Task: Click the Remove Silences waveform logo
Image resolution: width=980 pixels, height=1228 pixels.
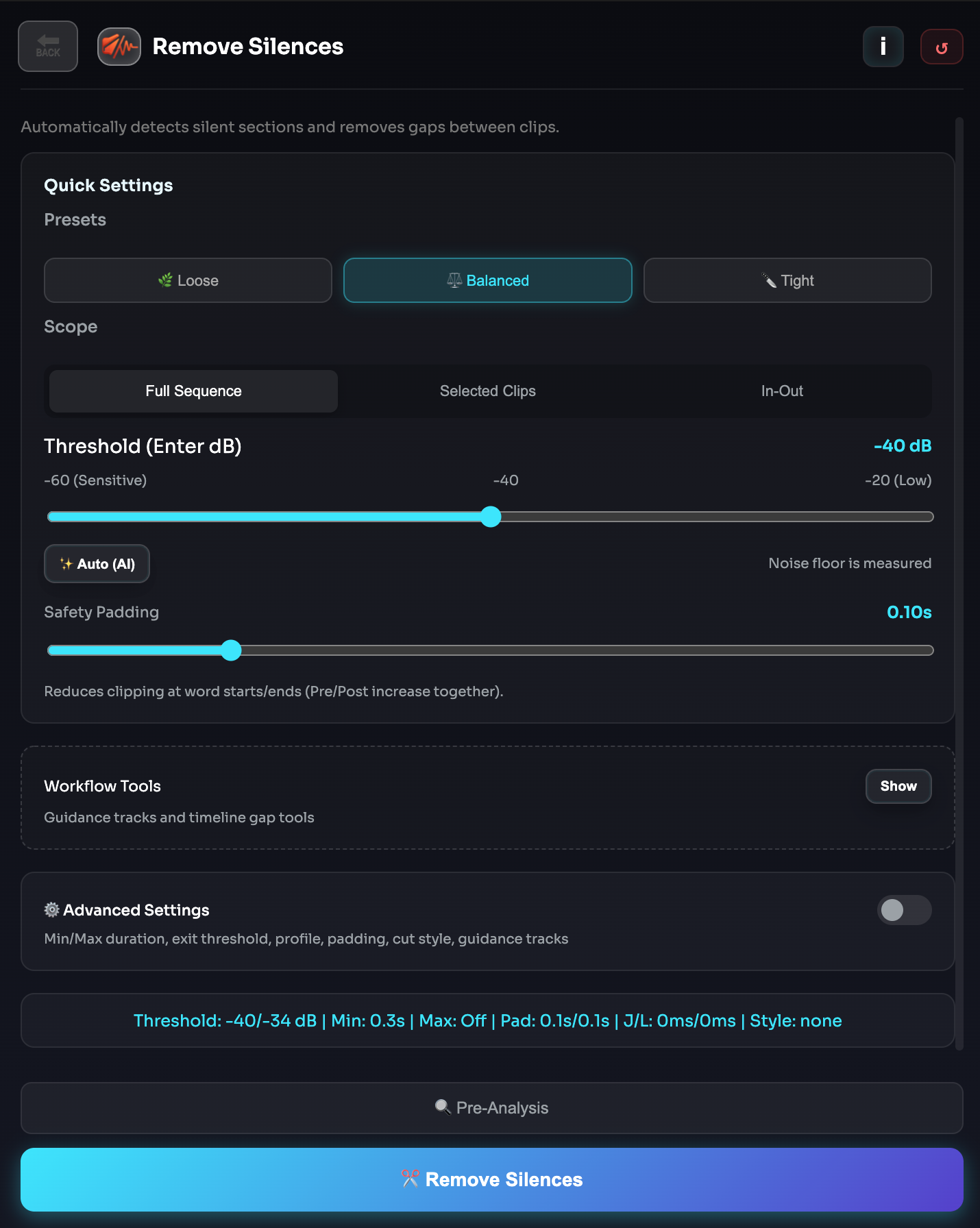Action: pyautogui.click(x=119, y=47)
